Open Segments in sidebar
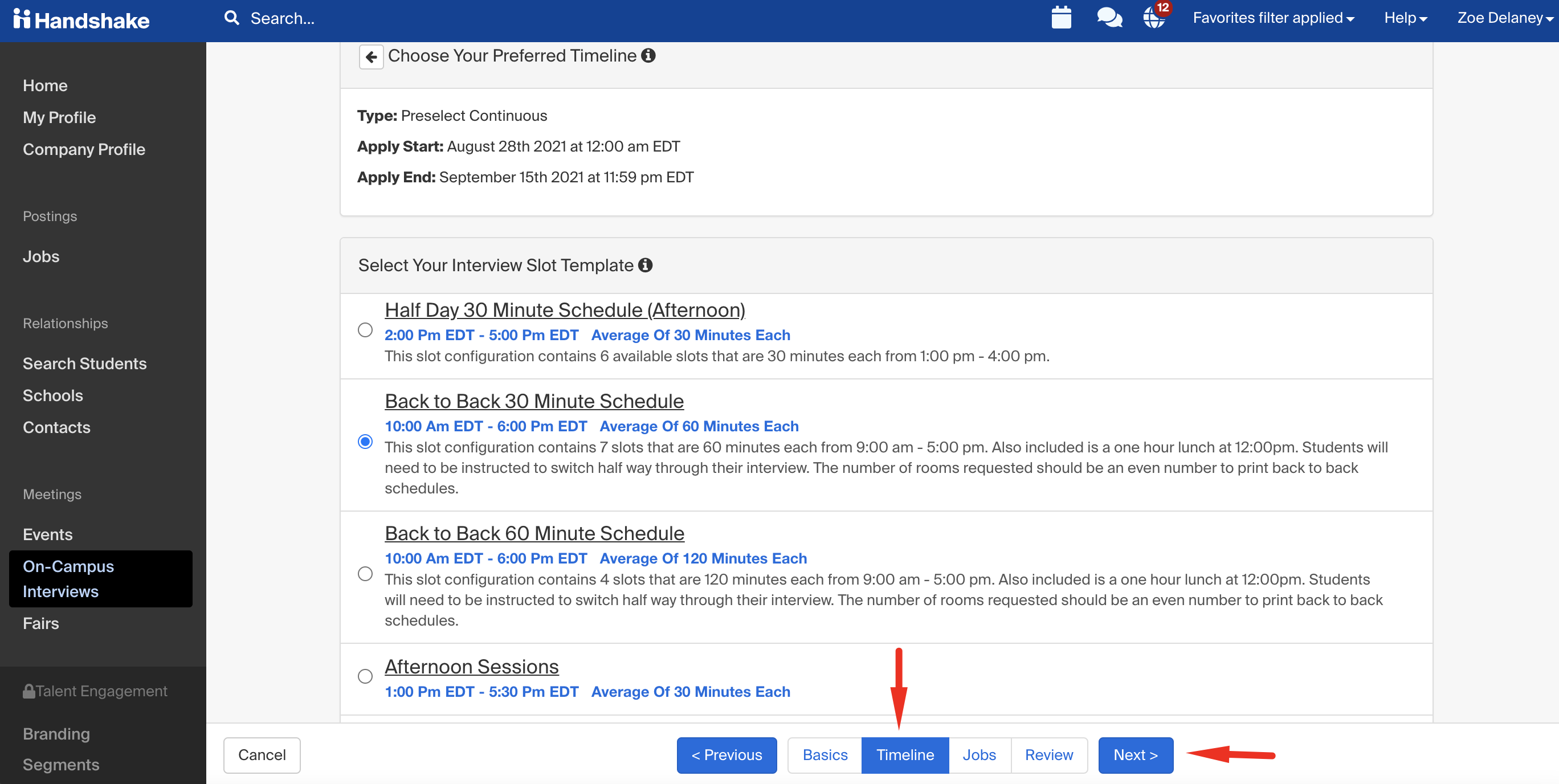The image size is (1559, 784). click(61, 765)
